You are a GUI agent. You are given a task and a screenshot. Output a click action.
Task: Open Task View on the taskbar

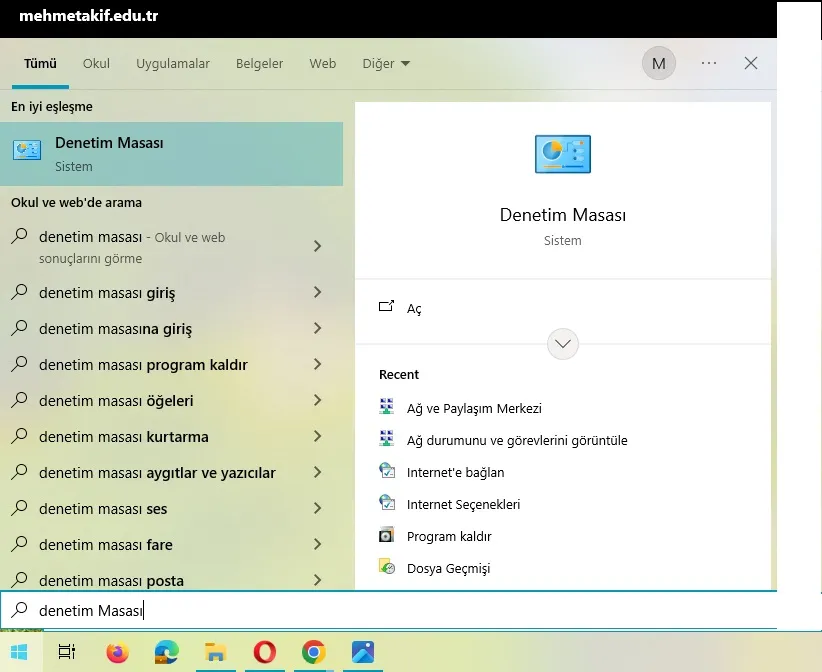click(x=67, y=652)
